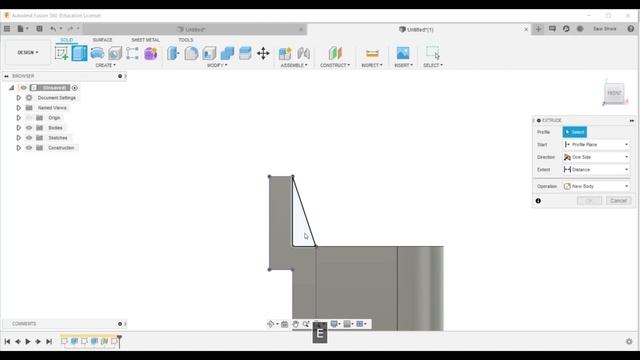The image size is (640, 360).
Task: Select the Joint tool icon
Action: [303, 53]
